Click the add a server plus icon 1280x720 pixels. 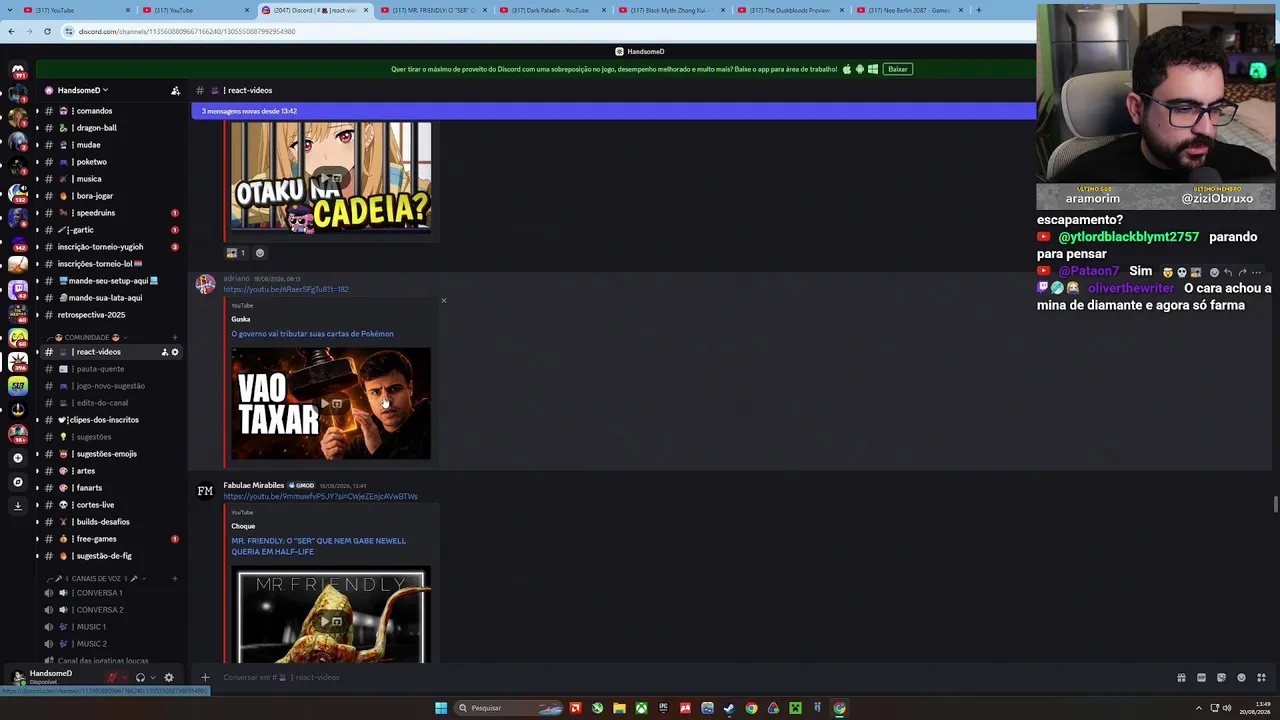pos(18,458)
